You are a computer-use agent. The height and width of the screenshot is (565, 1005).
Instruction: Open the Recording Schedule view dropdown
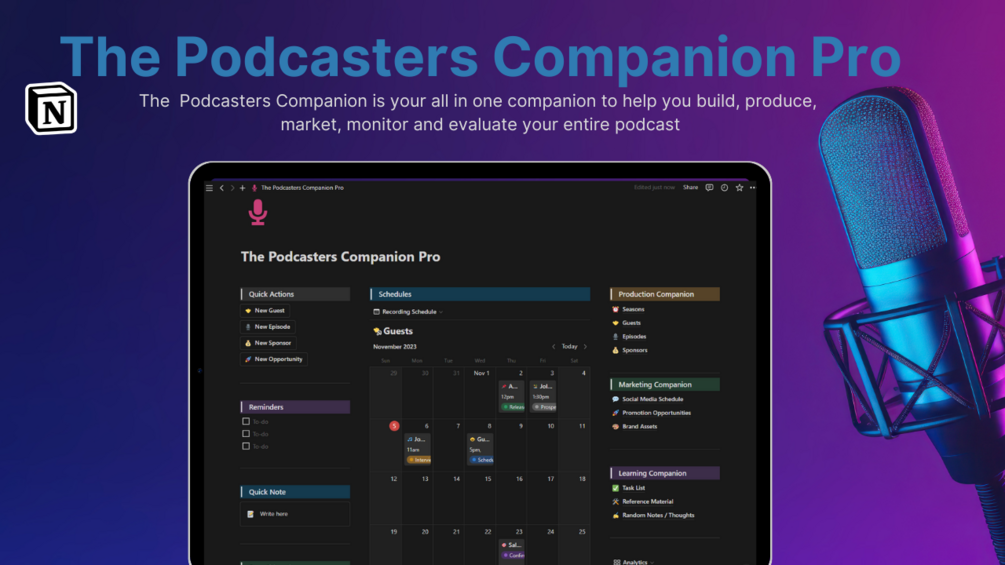pyautogui.click(x=408, y=312)
